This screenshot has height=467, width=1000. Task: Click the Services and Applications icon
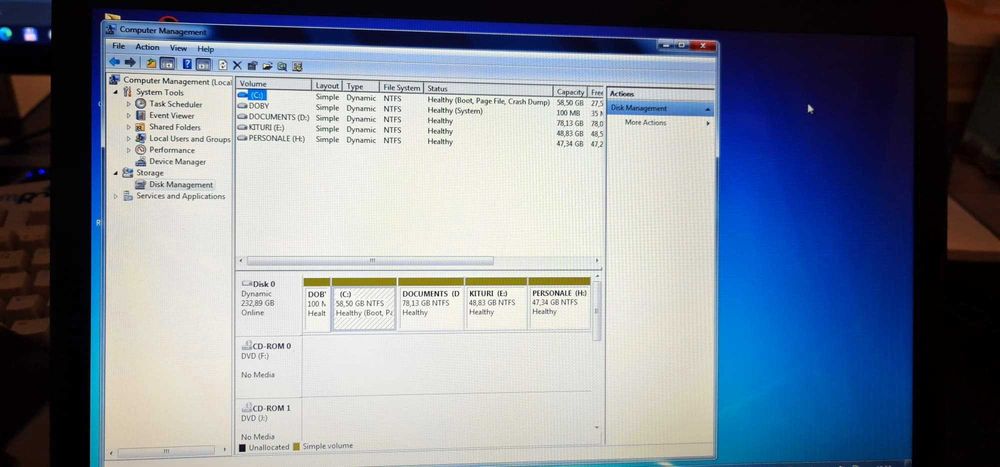tap(128, 196)
